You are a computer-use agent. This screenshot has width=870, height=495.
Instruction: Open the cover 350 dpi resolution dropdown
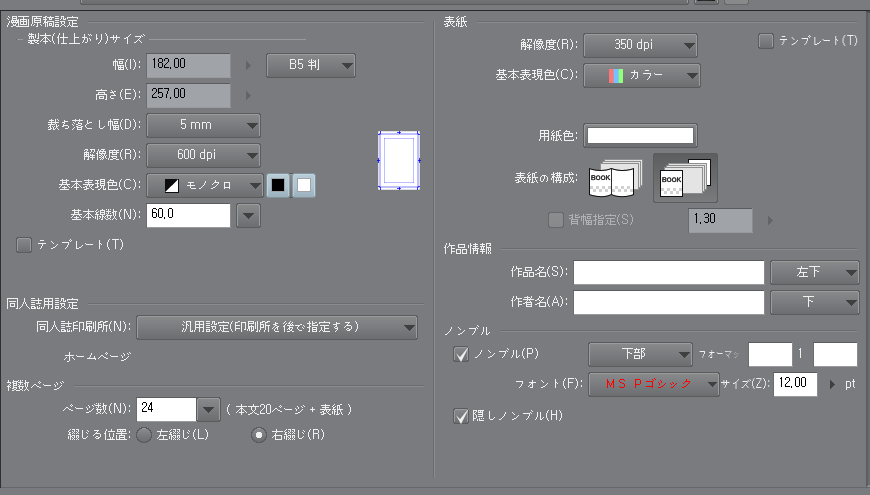tap(640, 46)
